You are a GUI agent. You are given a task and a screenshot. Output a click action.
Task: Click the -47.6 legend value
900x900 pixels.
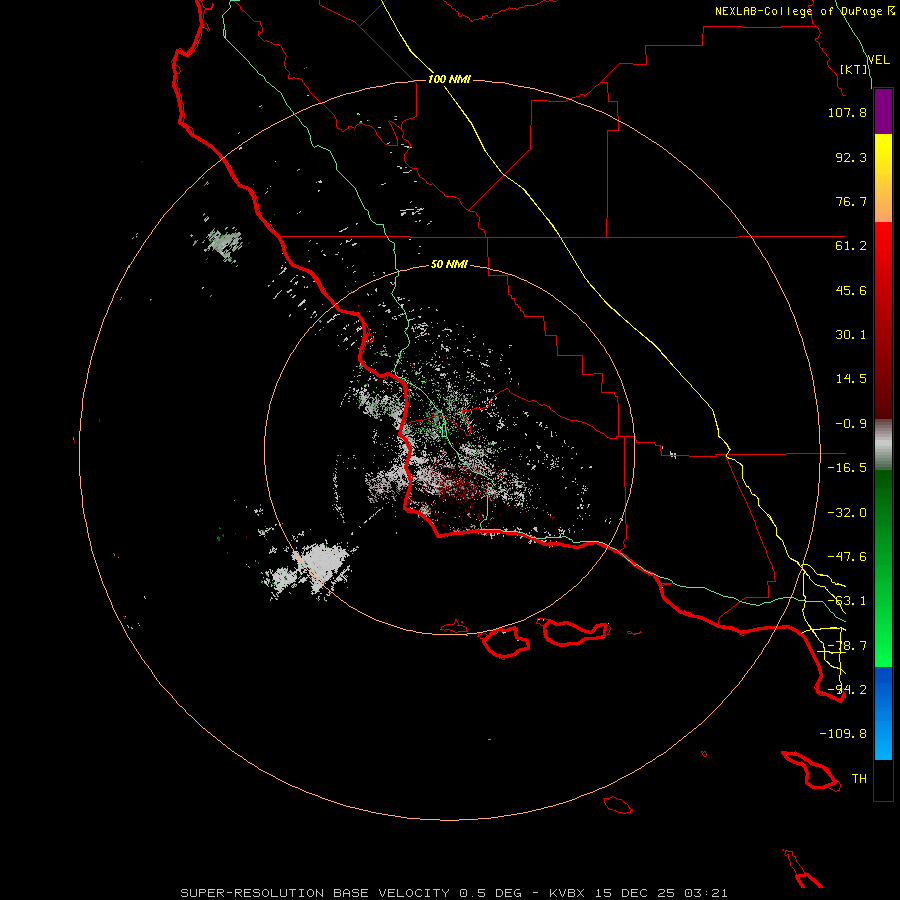(847, 557)
